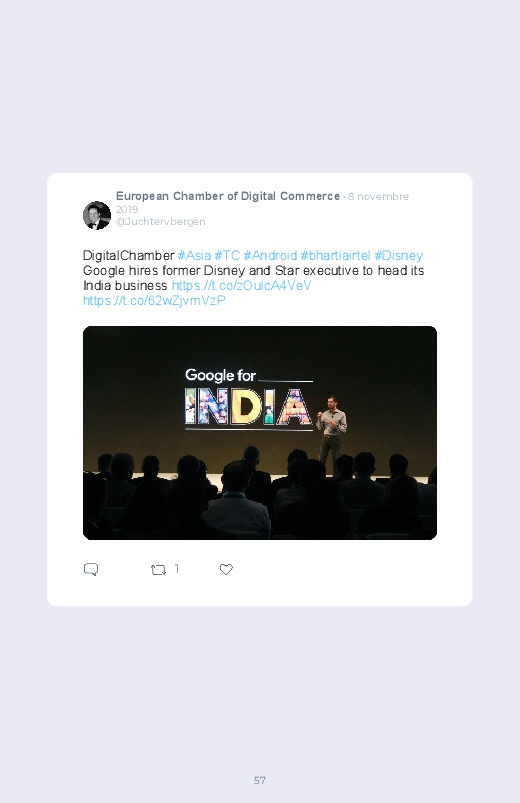This screenshot has width=520, height=803.
Task: Open the #Android hashtag
Action: 270,256
